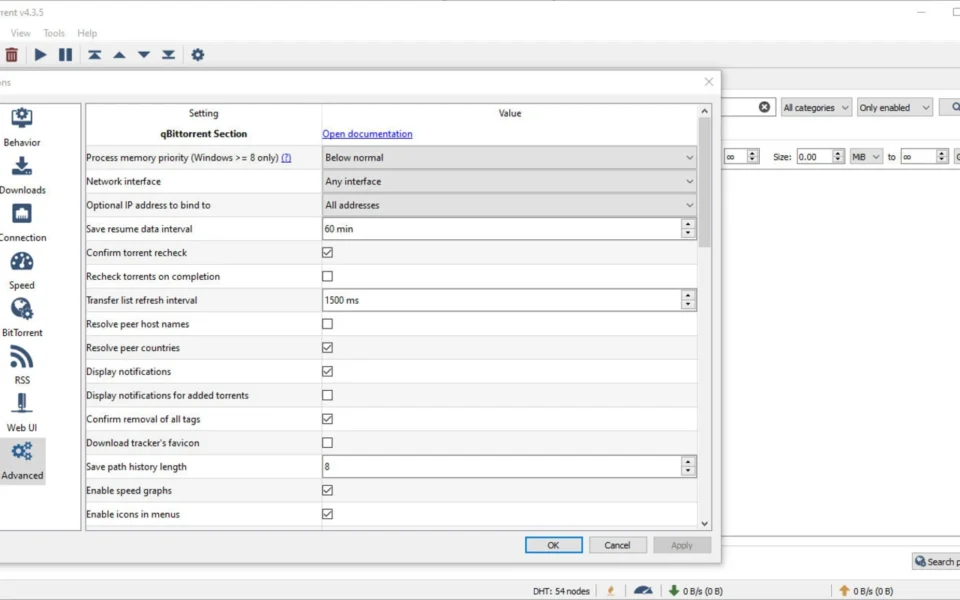Move torrent down in queue

coord(144,54)
